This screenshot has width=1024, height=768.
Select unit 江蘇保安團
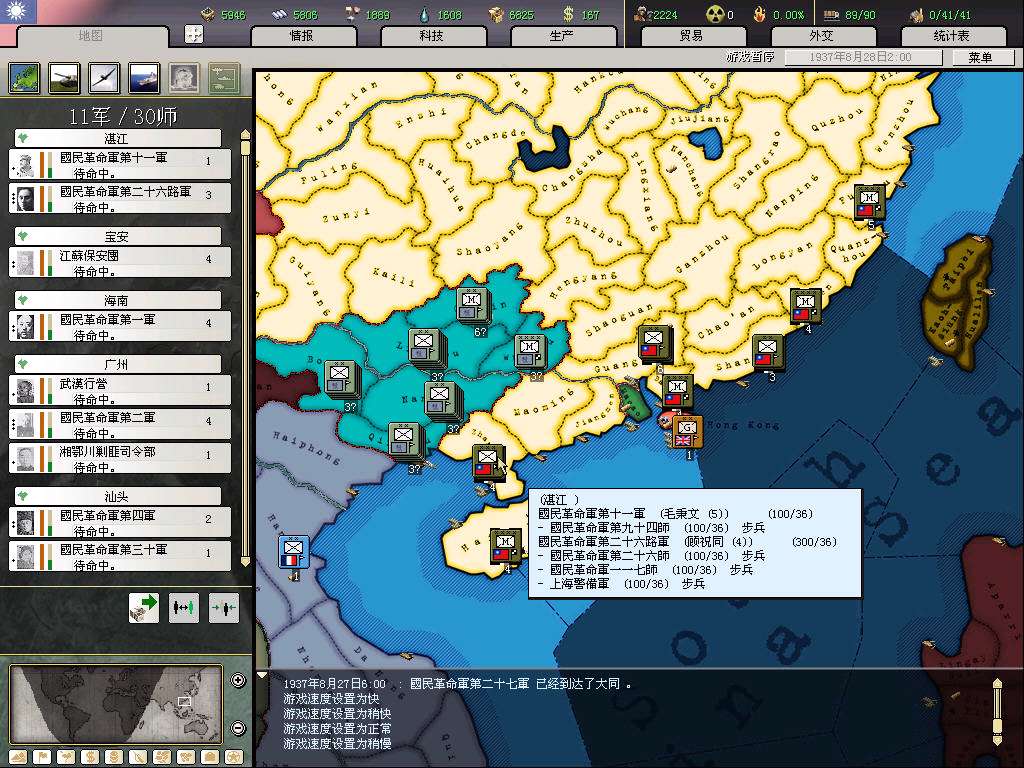(x=120, y=263)
